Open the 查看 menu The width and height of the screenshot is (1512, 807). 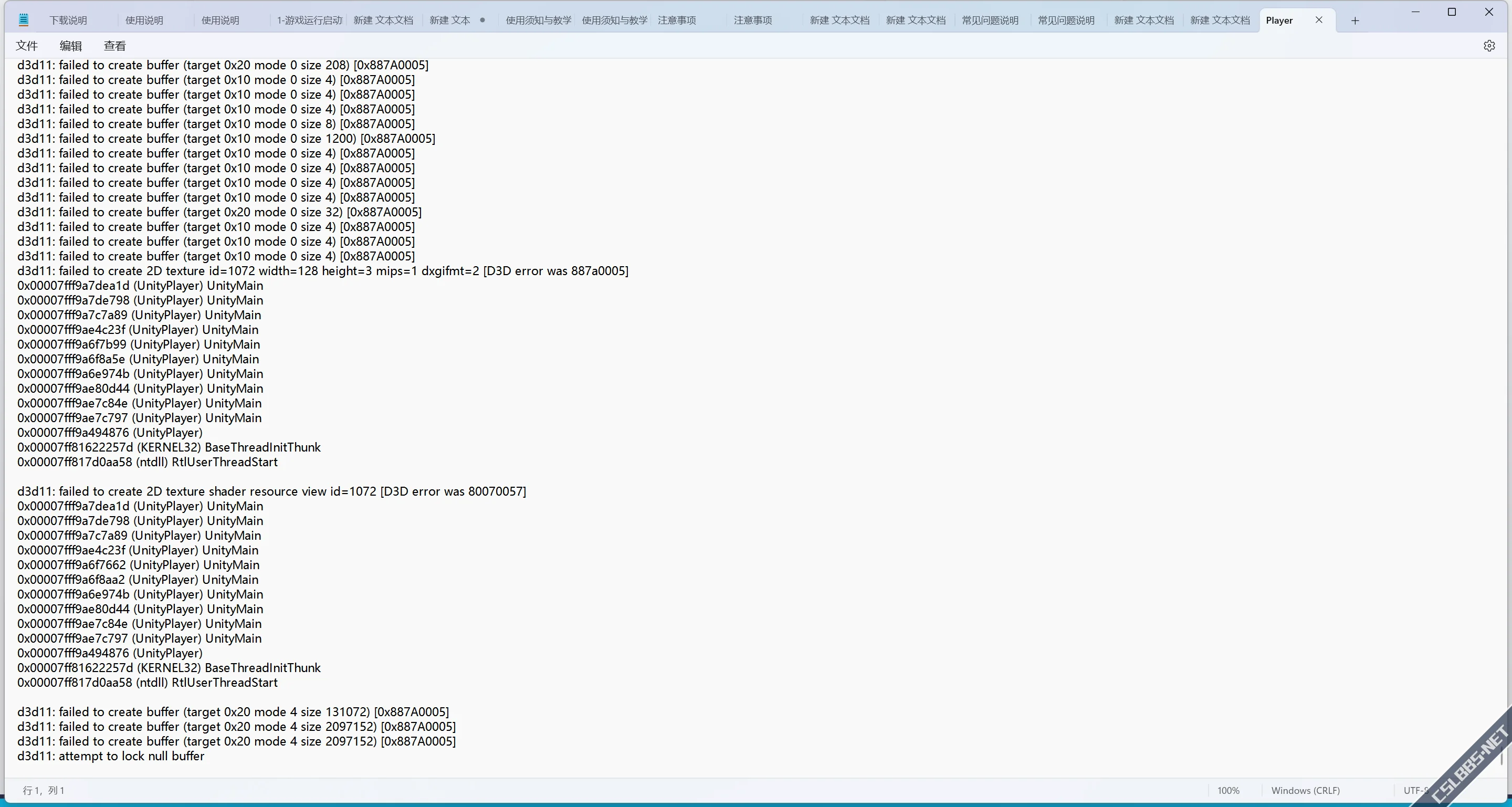point(114,46)
